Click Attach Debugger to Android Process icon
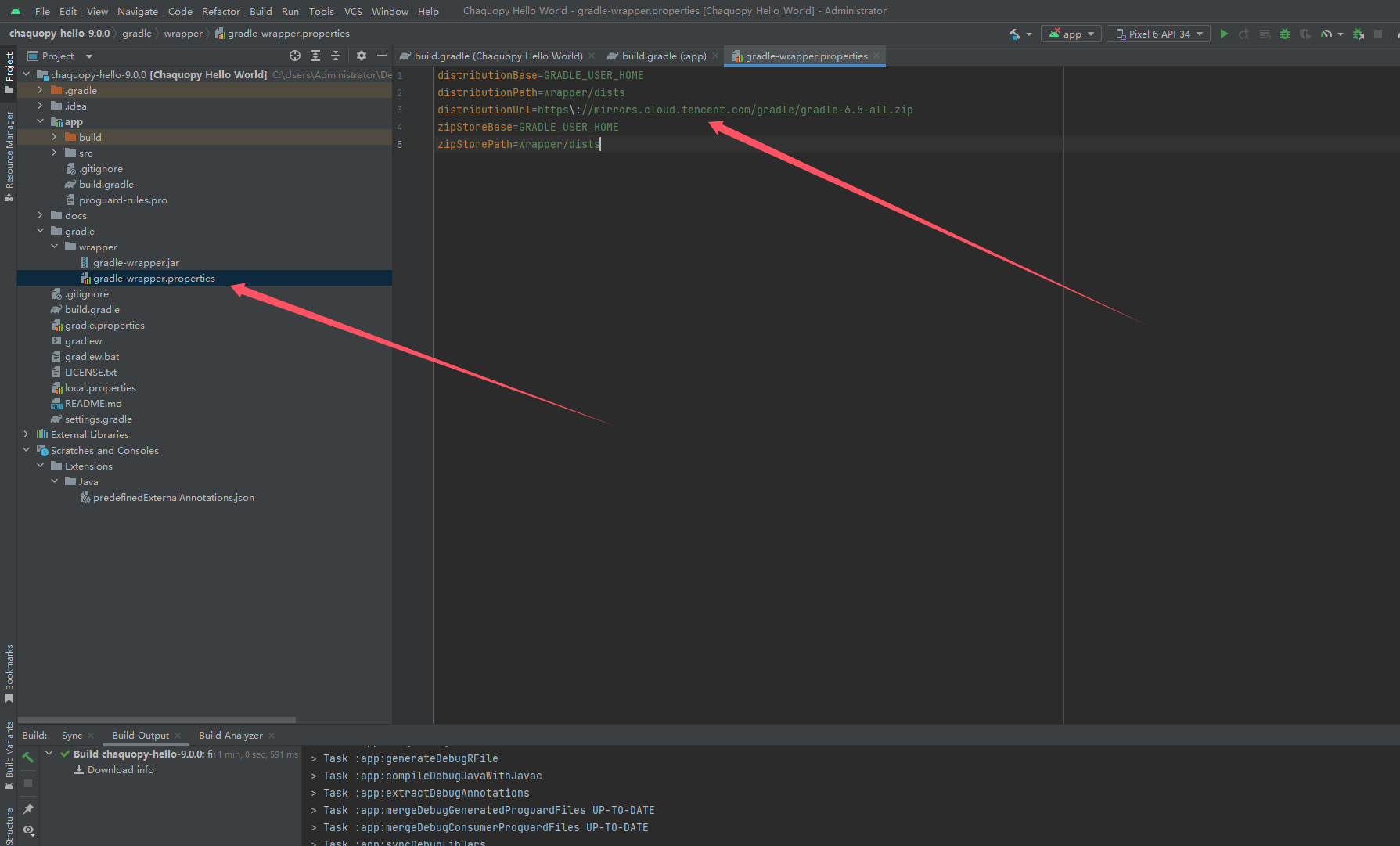The image size is (1400, 846). (1359, 34)
